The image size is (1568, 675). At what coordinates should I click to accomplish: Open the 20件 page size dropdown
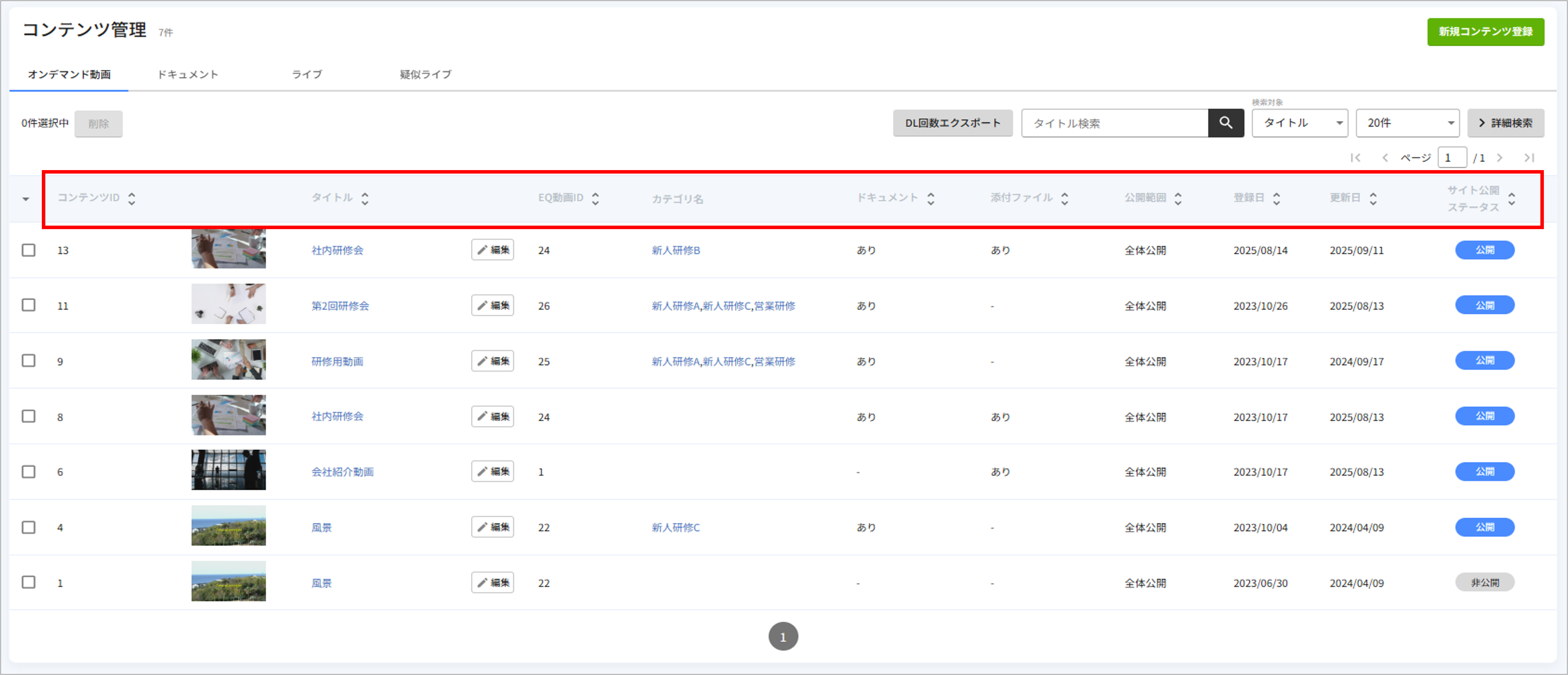click(x=1407, y=123)
